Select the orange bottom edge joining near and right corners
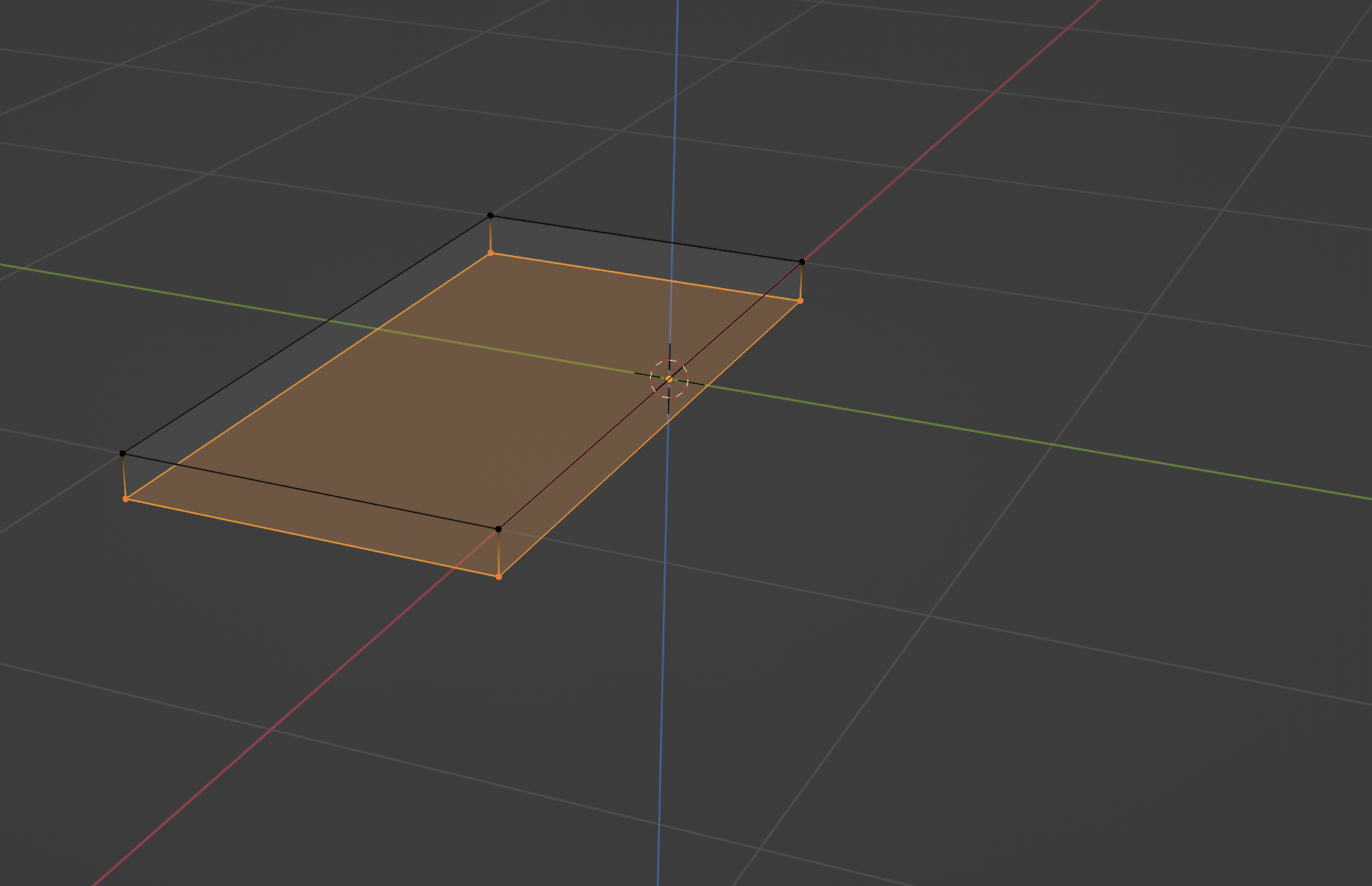The height and width of the screenshot is (886, 1372). pos(649,439)
